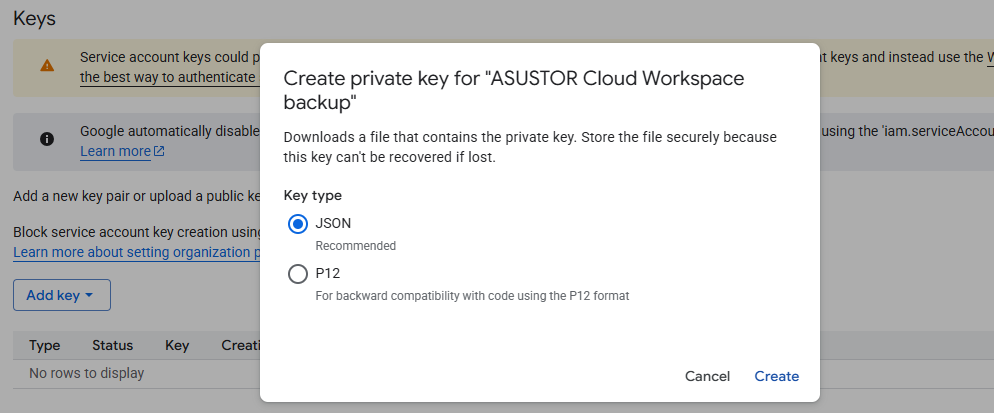Open Learn more about setting organization policies
Image resolution: width=994 pixels, height=413 pixels.
click(x=137, y=252)
